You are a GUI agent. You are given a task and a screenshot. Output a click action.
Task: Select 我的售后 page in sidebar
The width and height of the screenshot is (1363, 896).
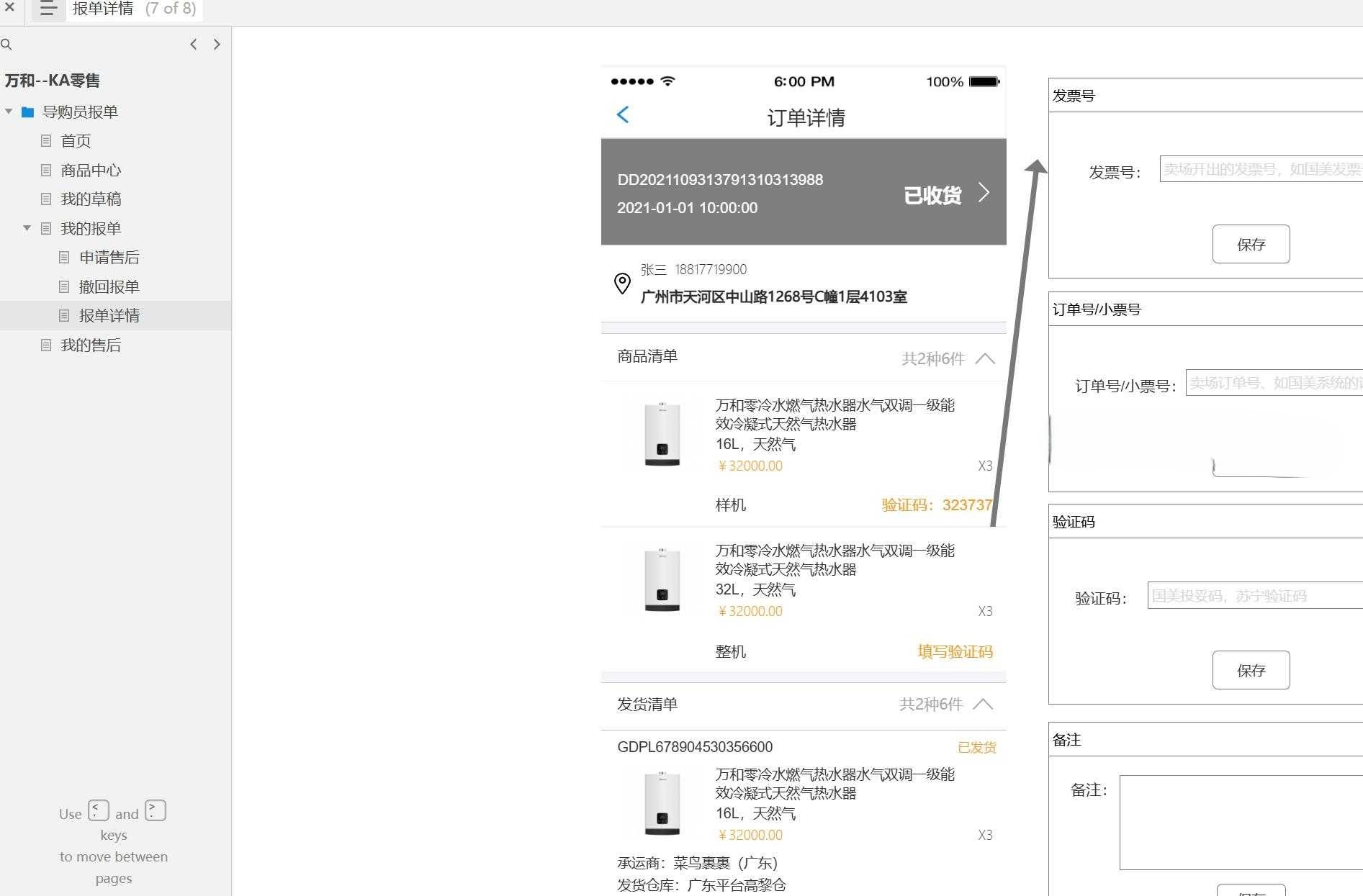pos(91,345)
